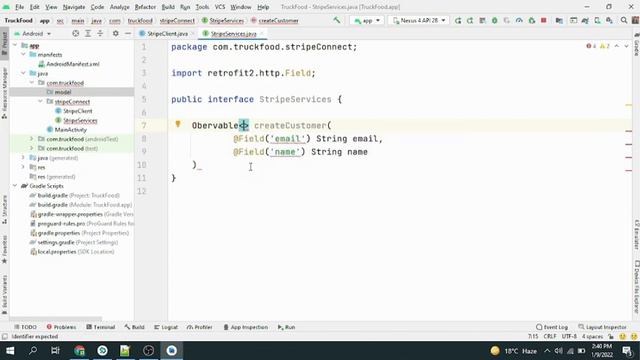The width and height of the screenshot is (640, 360).
Task: Click the red Stop icon
Action: coord(544,20)
